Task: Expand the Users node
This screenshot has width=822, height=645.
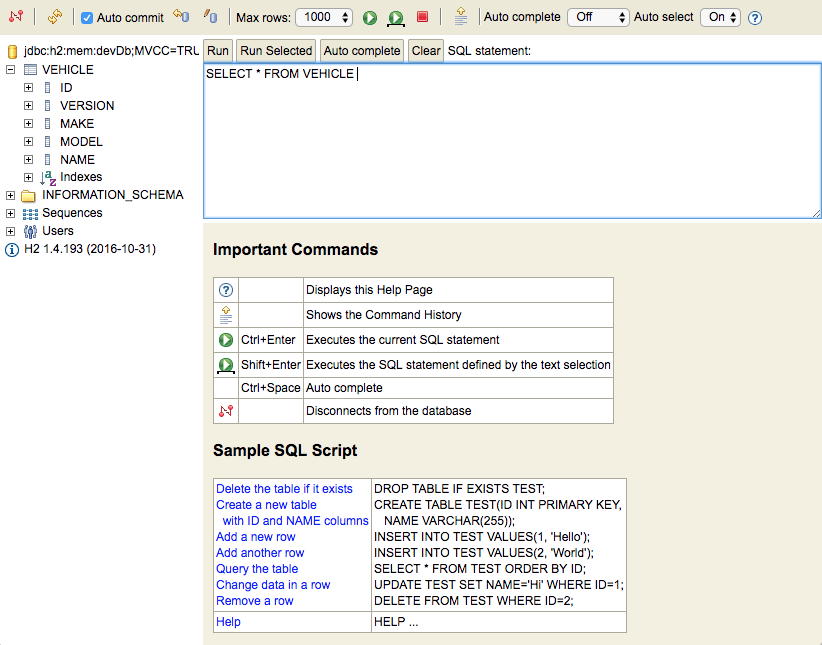Action: click(x=10, y=231)
